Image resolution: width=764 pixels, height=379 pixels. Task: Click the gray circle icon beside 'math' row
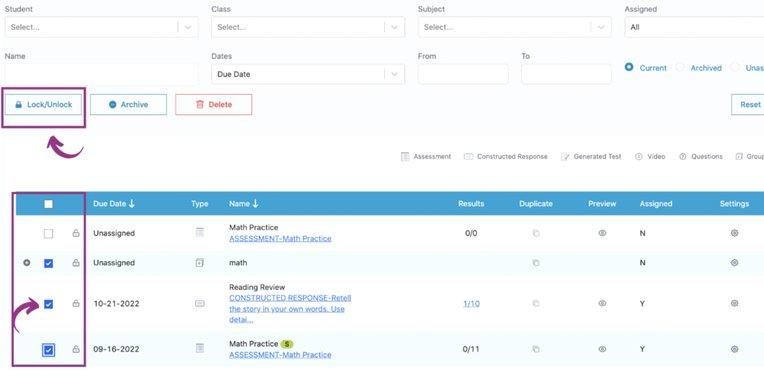[27, 263]
